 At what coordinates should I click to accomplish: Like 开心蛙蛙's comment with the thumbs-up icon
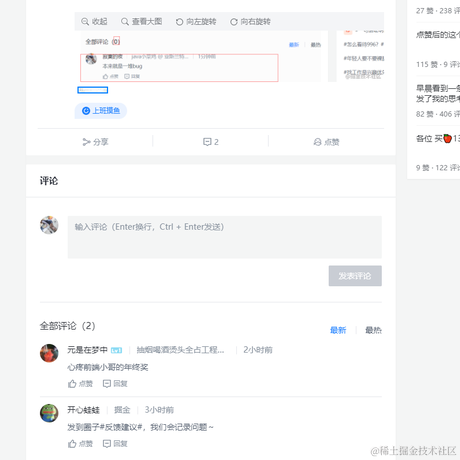(72, 444)
